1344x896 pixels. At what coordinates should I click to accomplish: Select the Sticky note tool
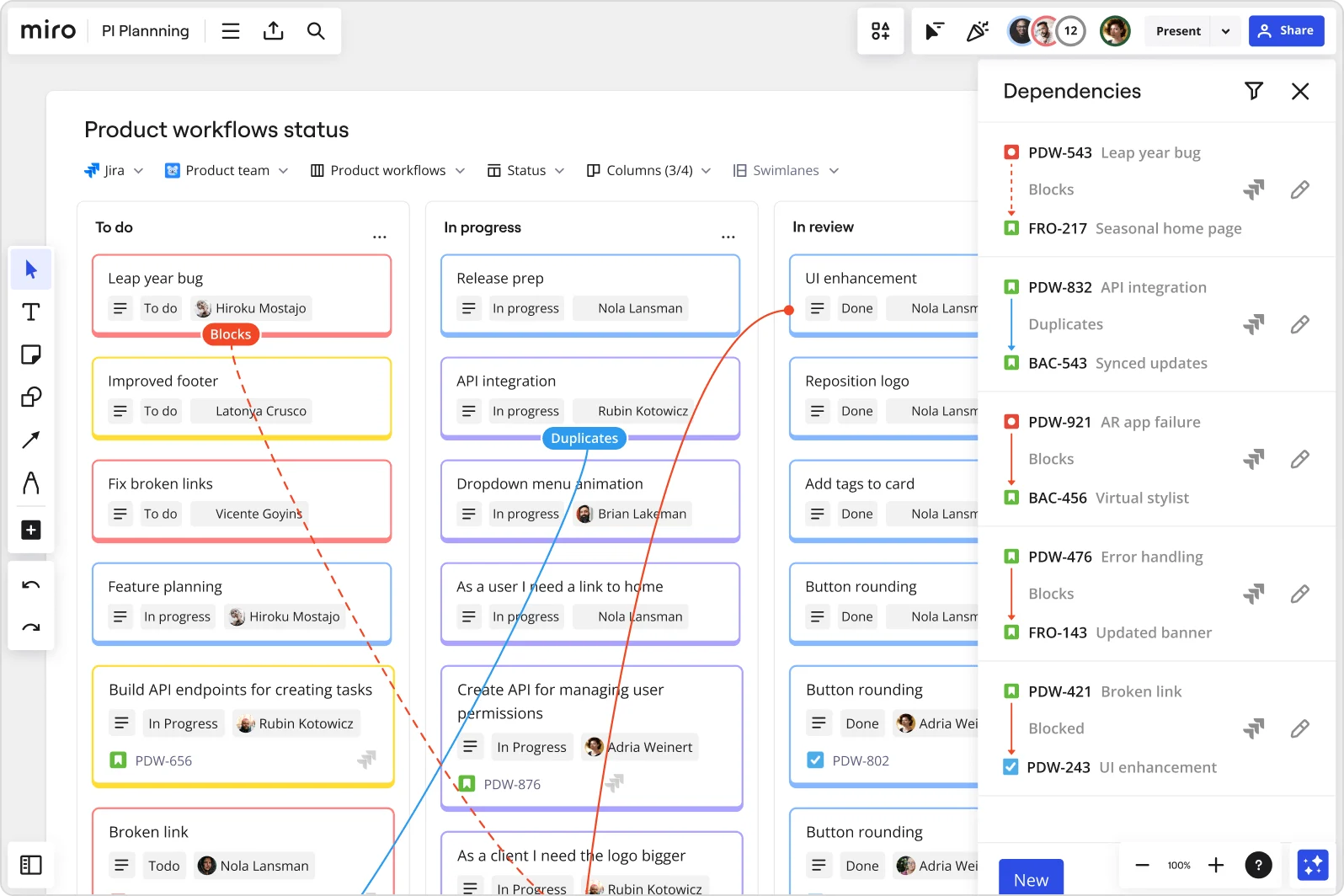pos(31,355)
